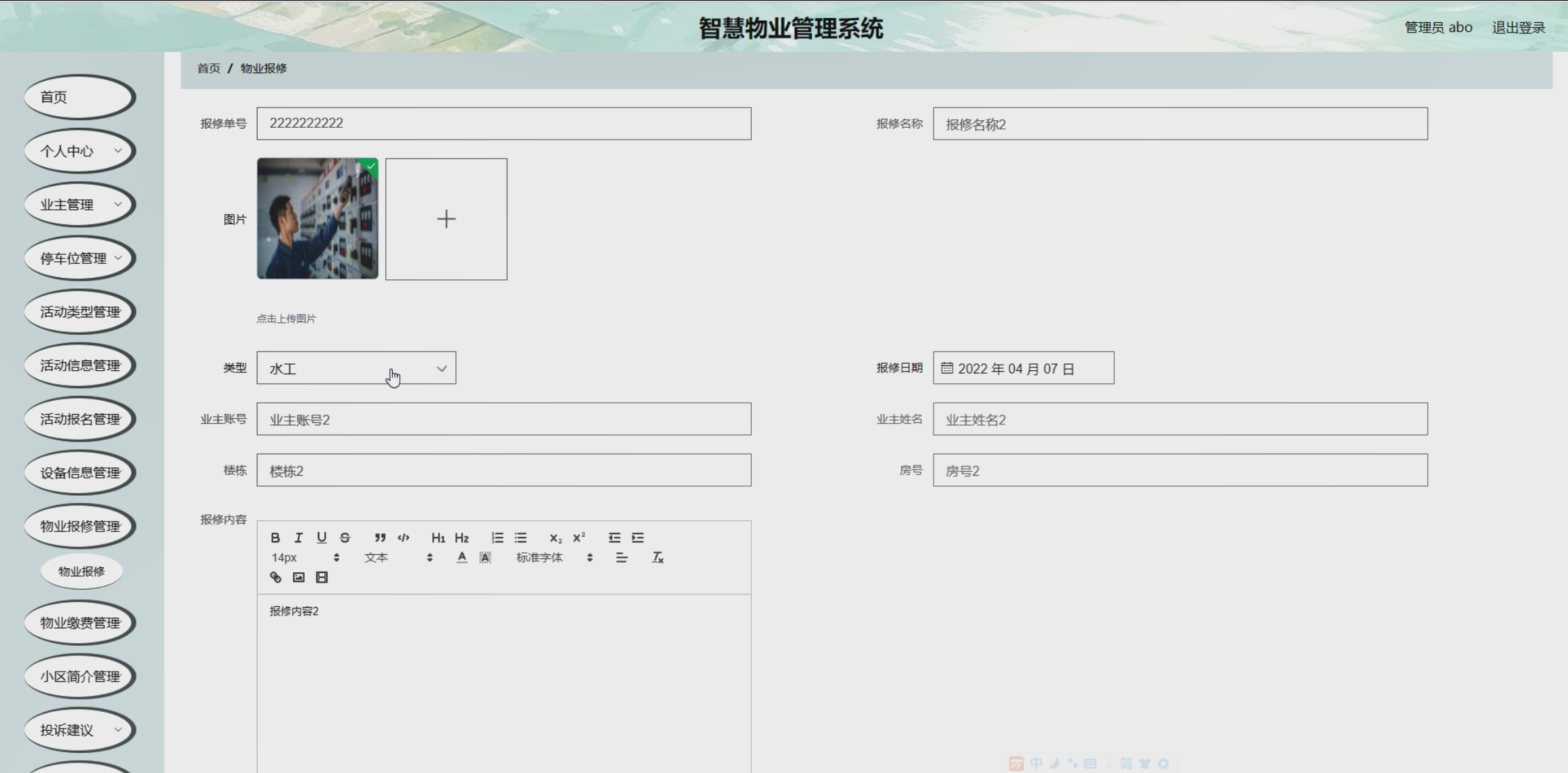
Task: Clear text formatting with Tx icon
Action: pyautogui.click(x=657, y=558)
